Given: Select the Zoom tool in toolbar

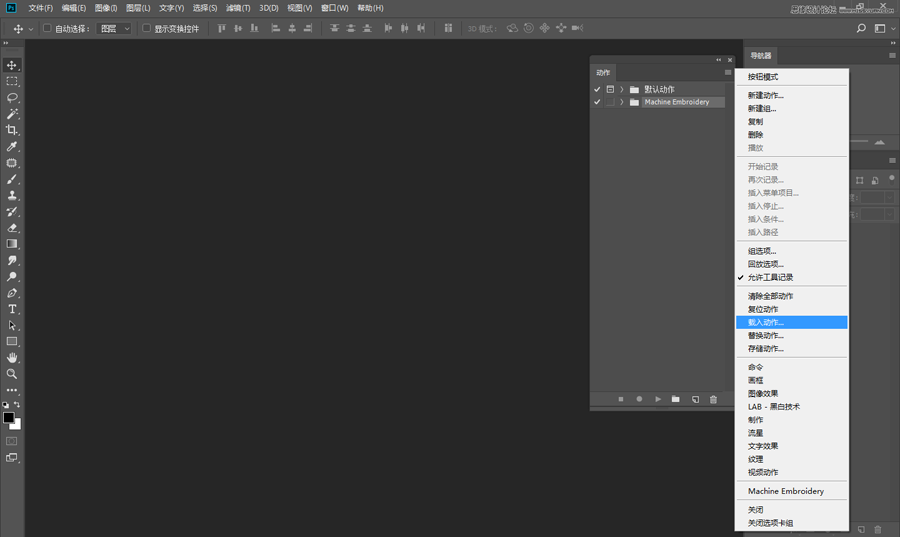Looking at the screenshot, I should coord(12,374).
